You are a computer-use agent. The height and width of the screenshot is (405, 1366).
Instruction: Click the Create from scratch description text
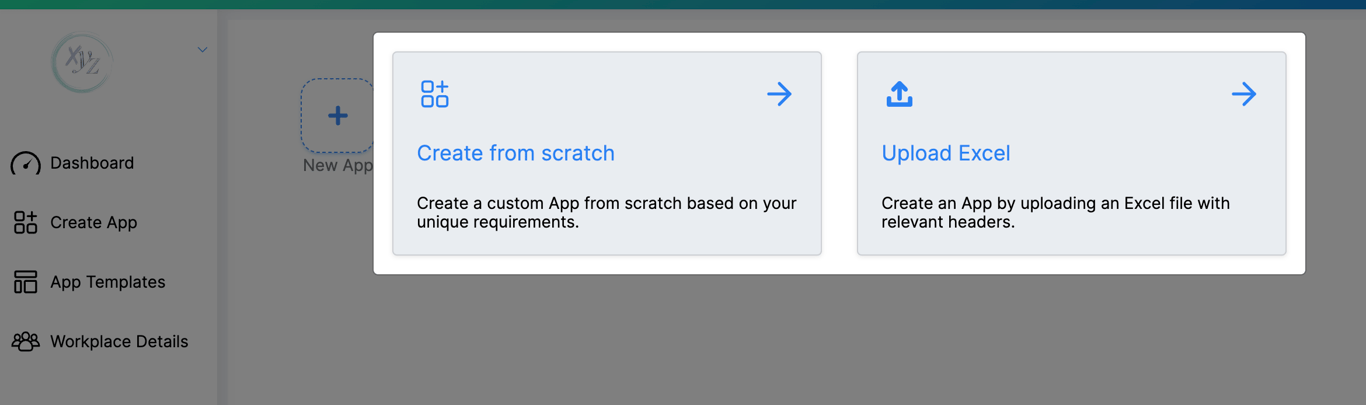pos(606,212)
